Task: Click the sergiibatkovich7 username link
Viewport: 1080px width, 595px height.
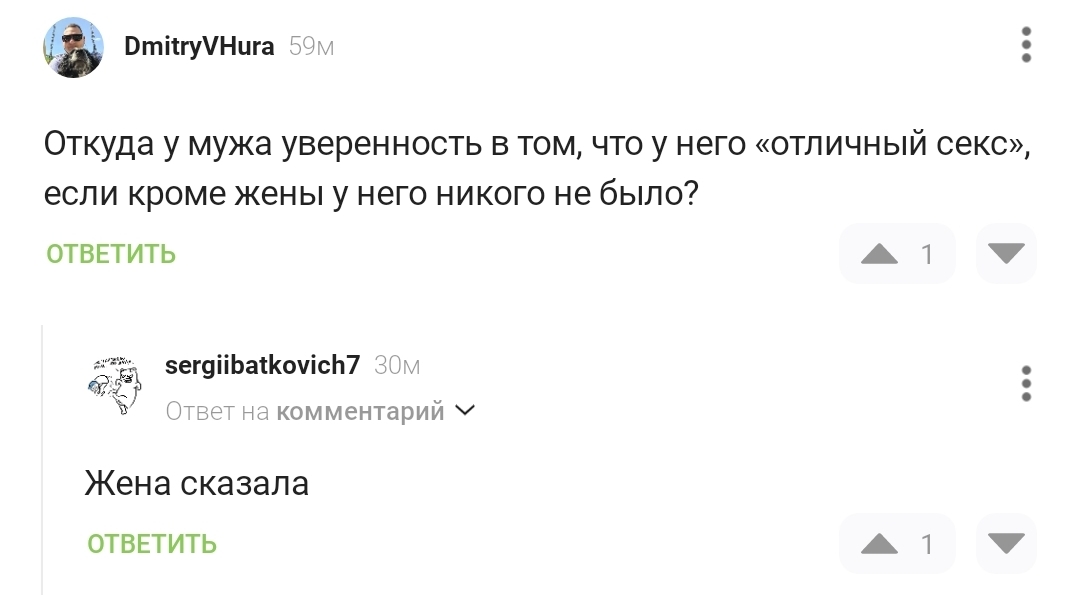Action: (262, 366)
